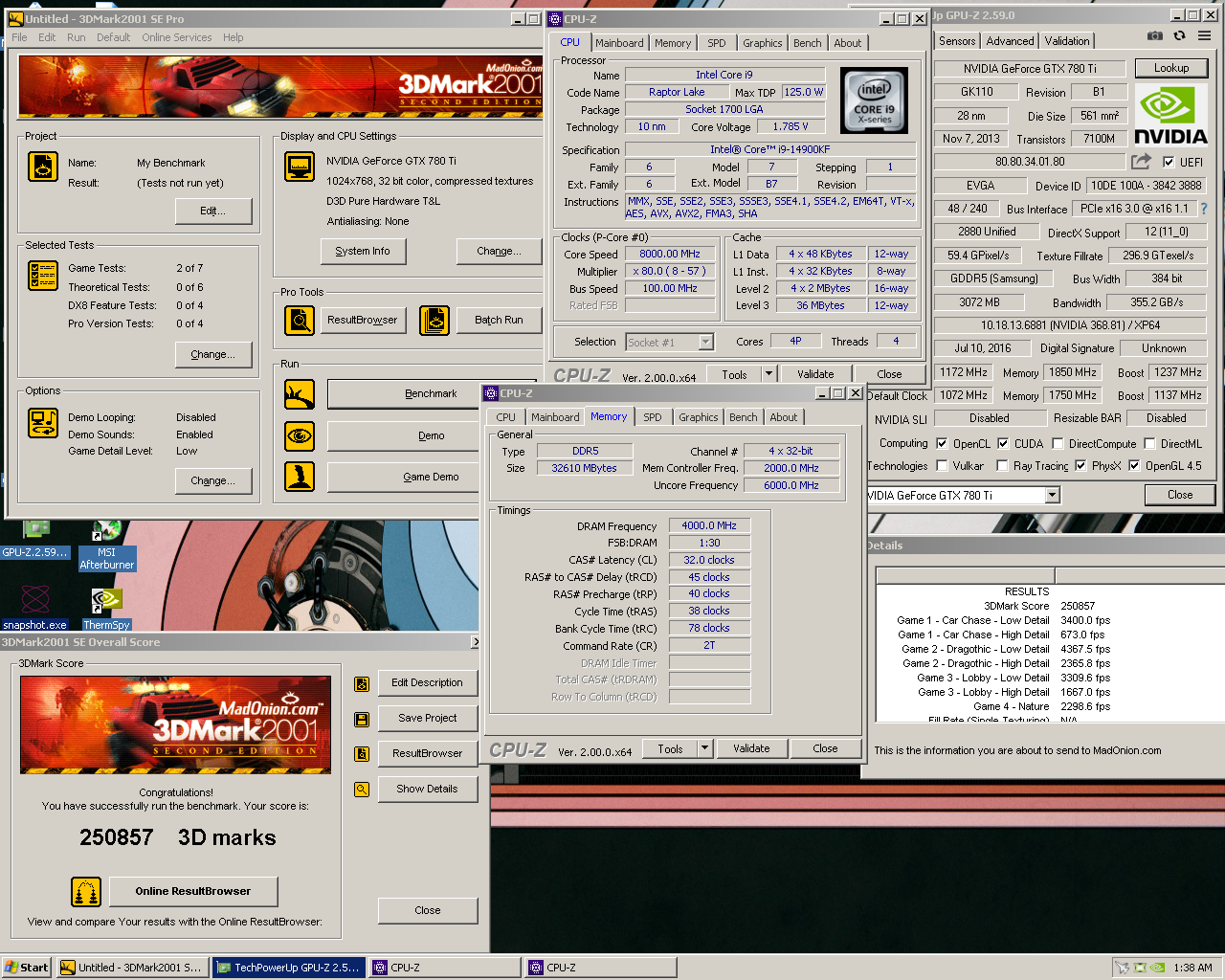Screen dimensions: 1225x980
Task: Click the Batch Run icon in Pro Tools
Action: click(x=434, y=321)
